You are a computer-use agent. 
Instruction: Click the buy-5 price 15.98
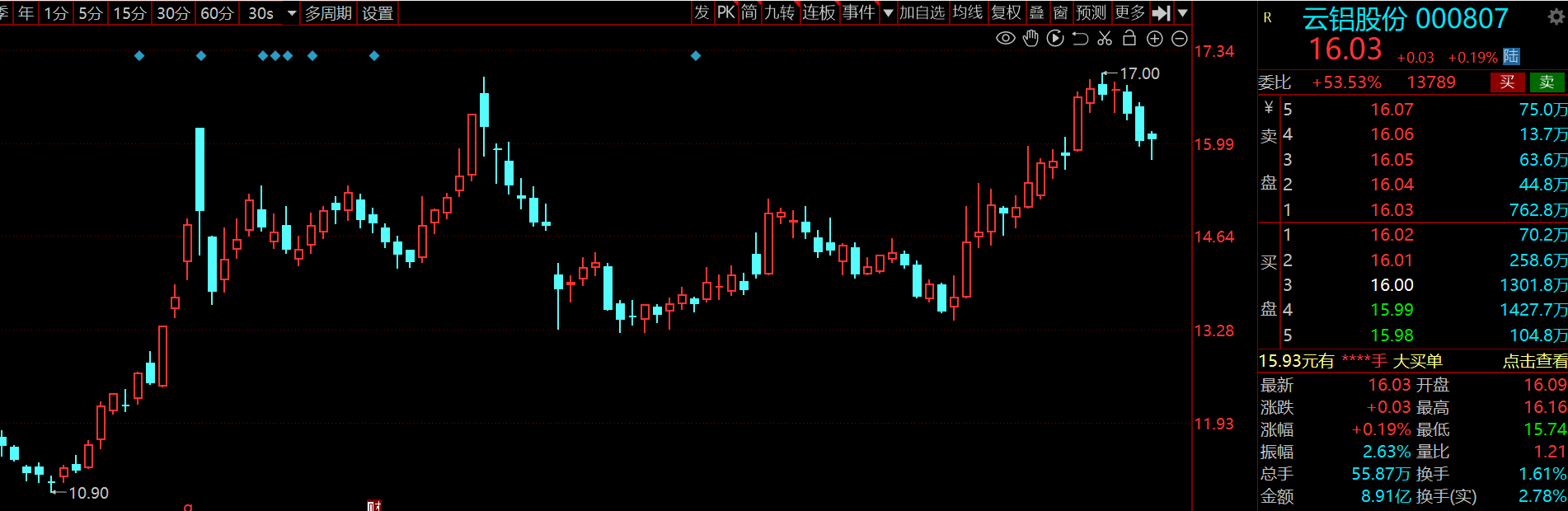click(x=1392, y=335)
